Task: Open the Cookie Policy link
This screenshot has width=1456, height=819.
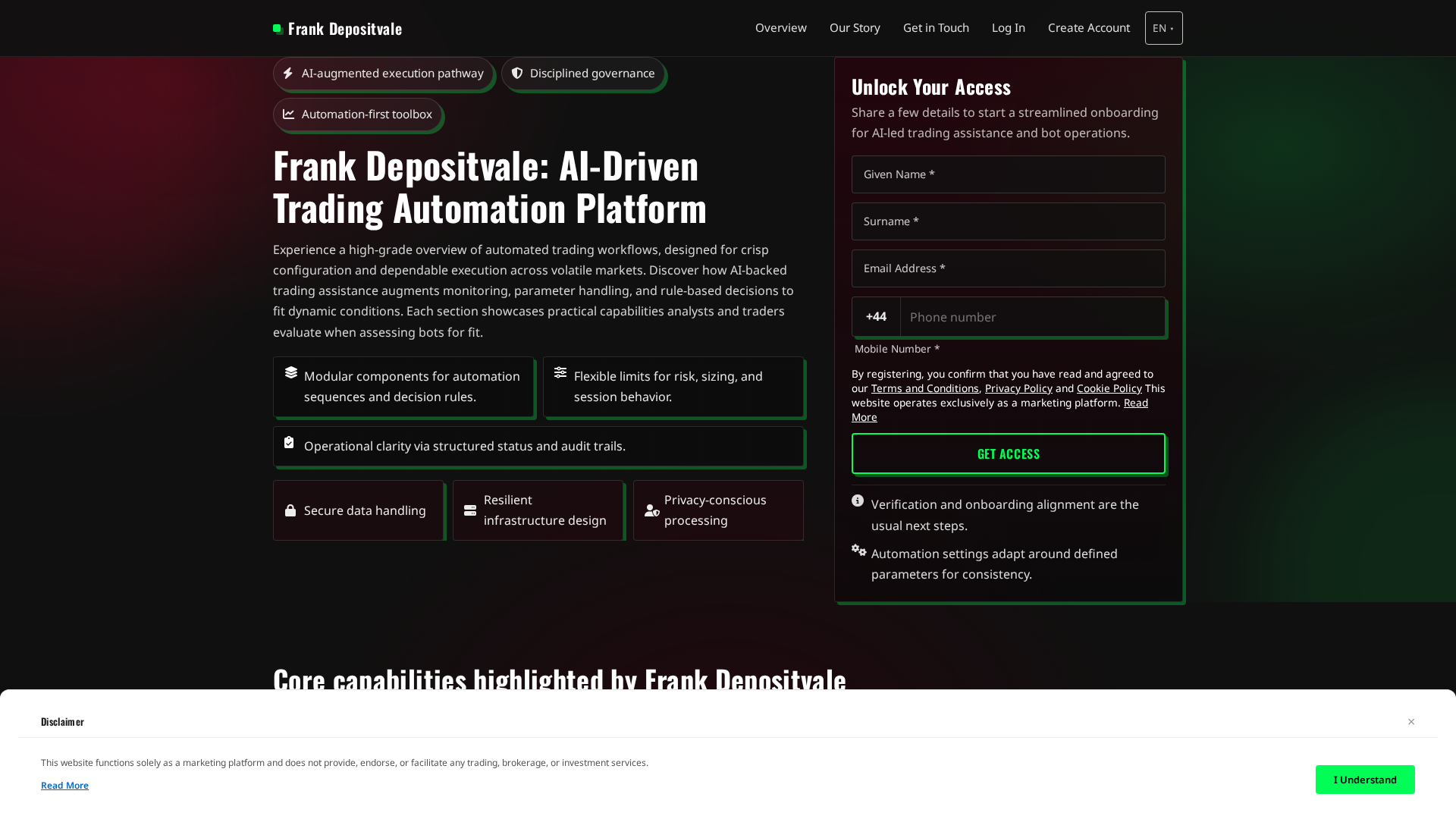Action: (1109, 388)
